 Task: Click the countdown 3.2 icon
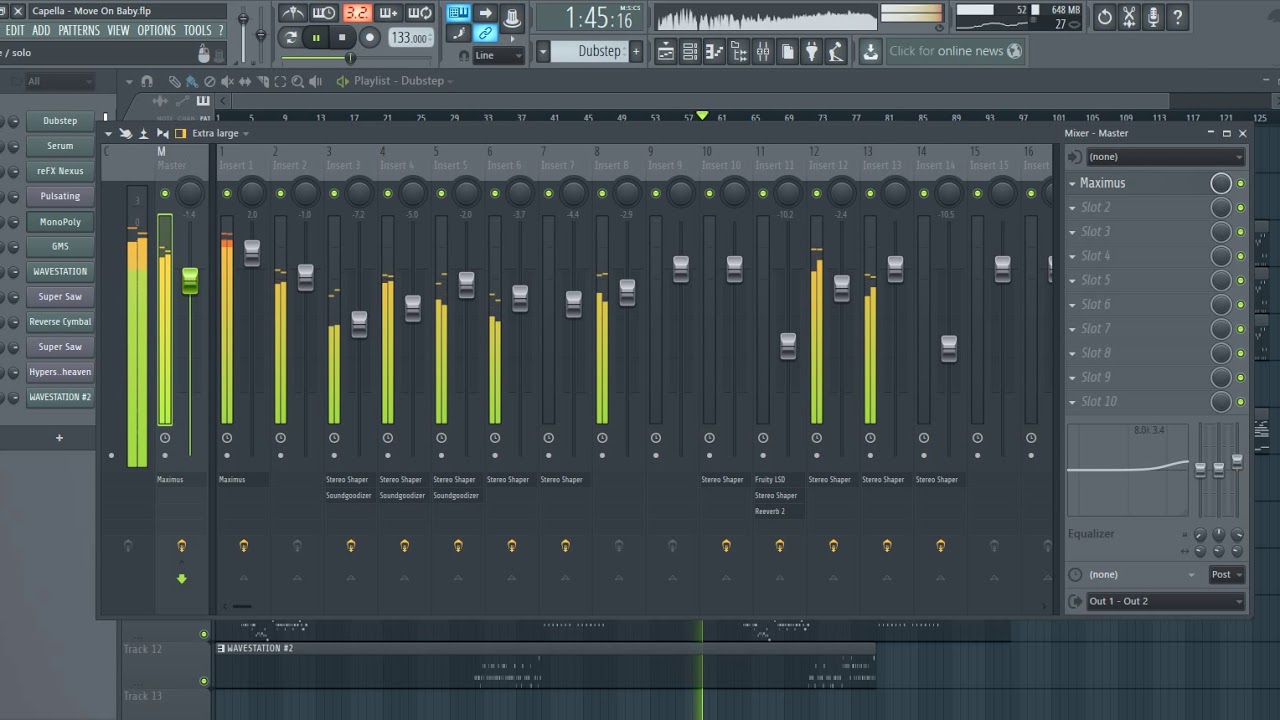pos(357,13)
